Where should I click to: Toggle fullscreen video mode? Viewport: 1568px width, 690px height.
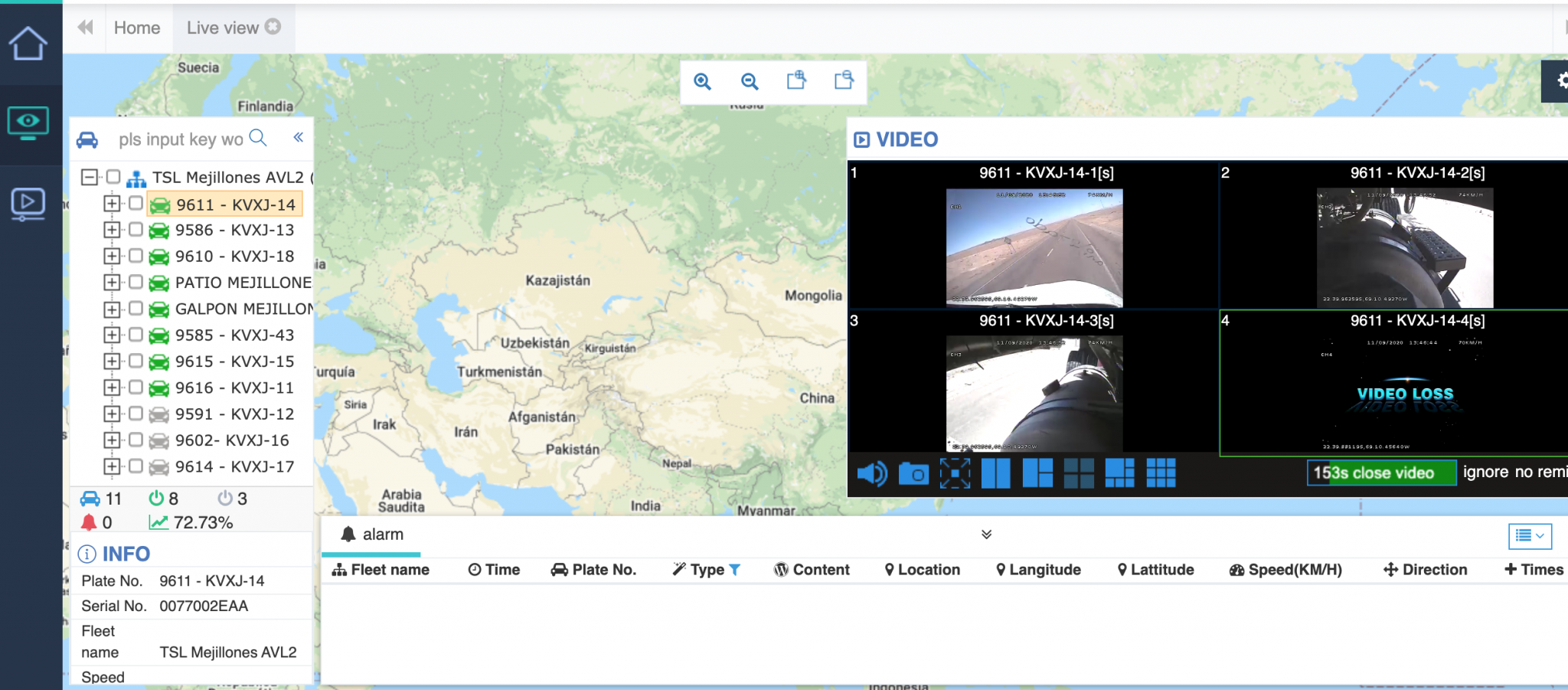click(955, 473)
